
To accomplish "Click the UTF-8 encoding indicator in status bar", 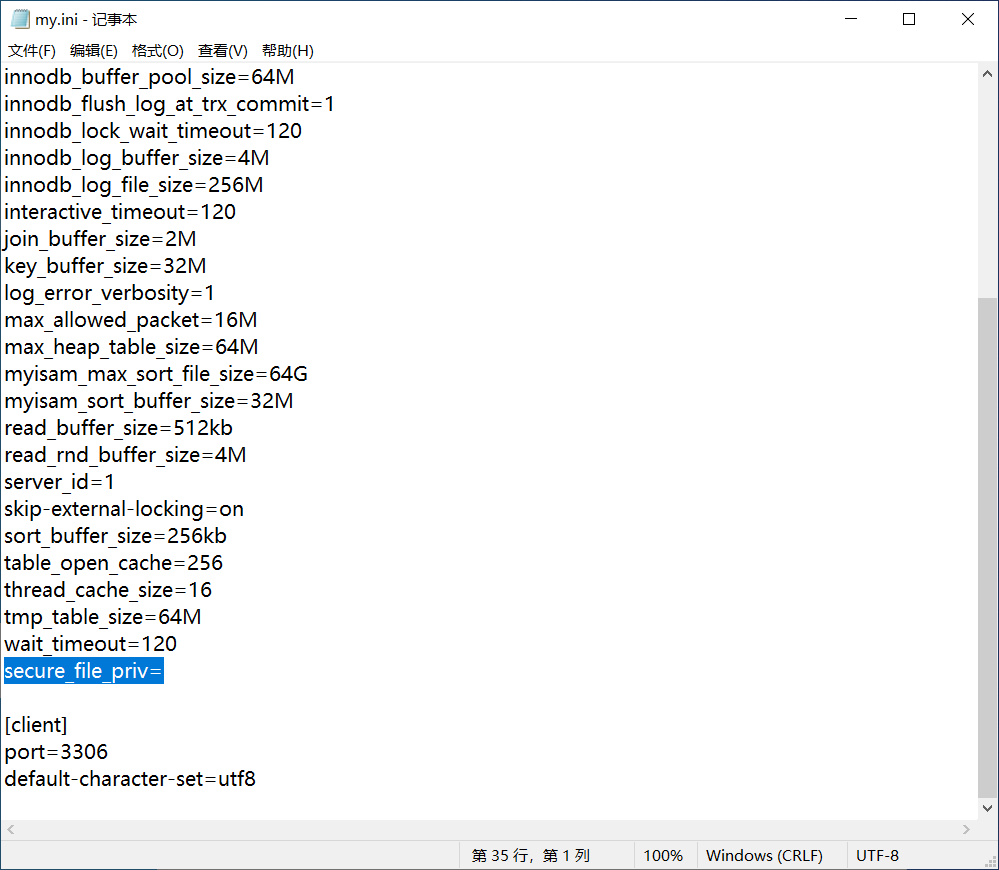I will 877,856.
